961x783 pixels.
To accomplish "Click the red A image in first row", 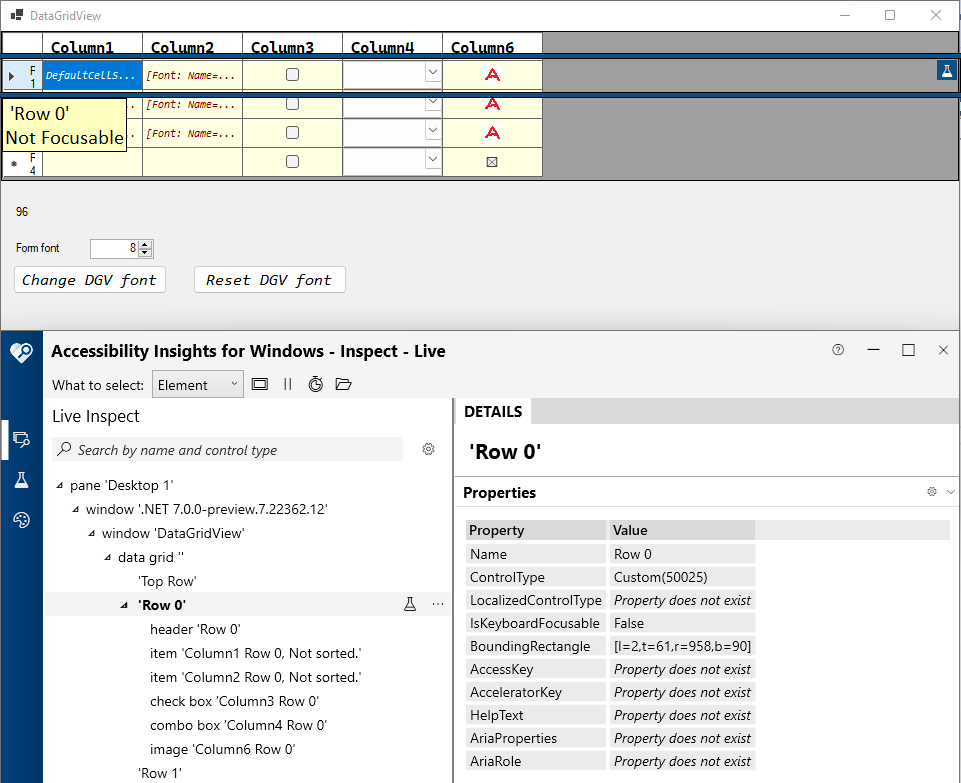I will pos(492,75).
